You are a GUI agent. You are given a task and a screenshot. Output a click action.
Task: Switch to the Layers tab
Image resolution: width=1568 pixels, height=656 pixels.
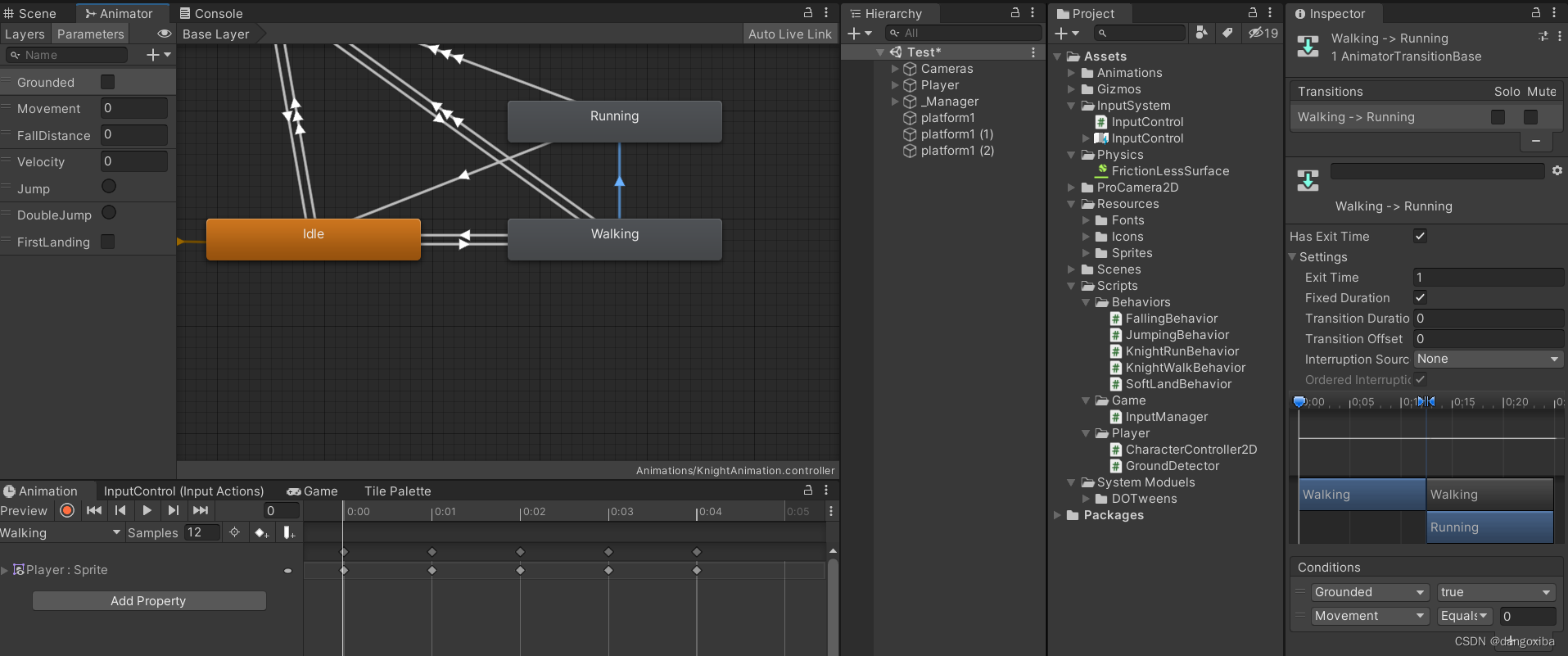[x=25, y=34]
